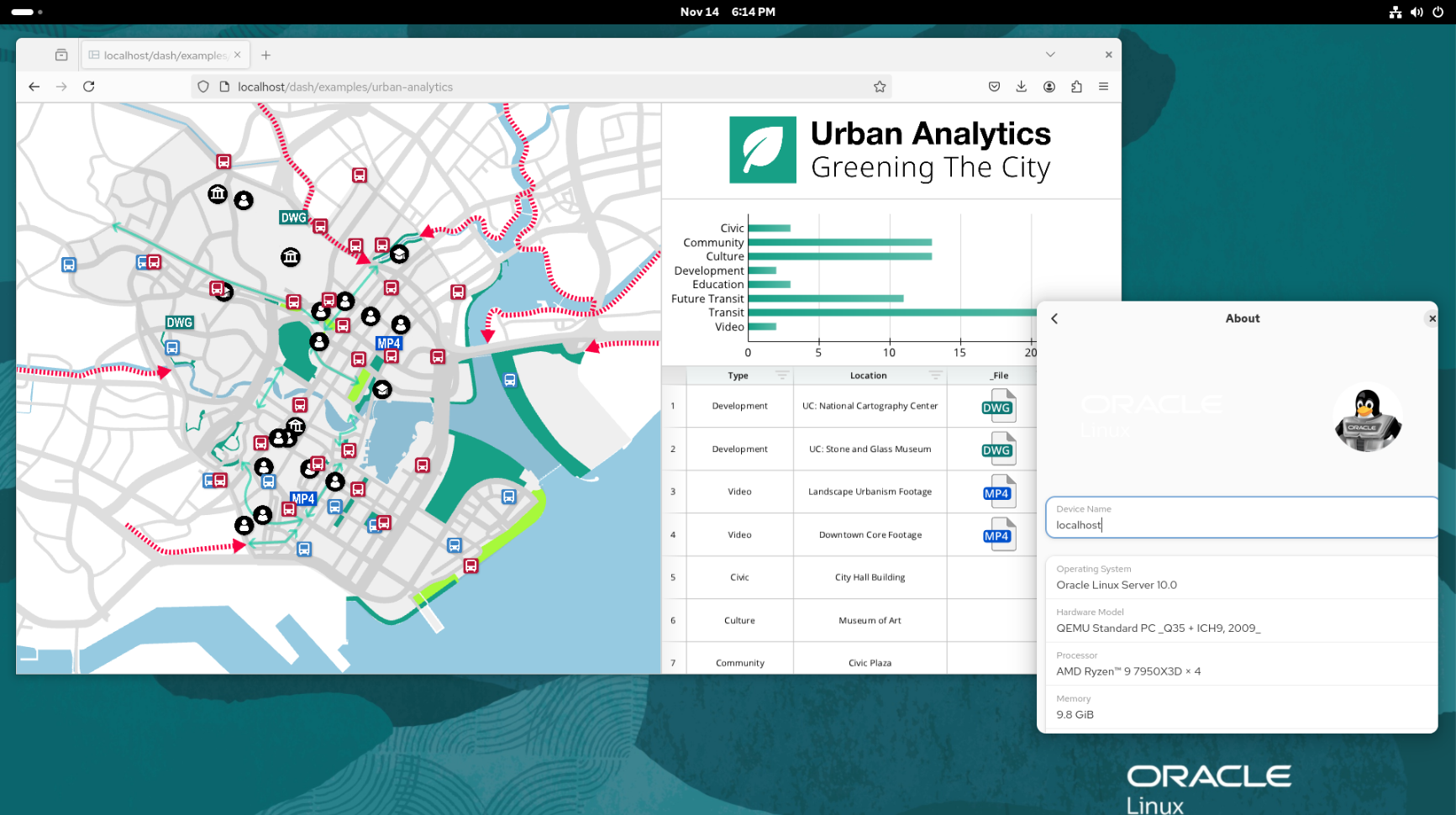Open a new browser tab
Viewport: 1456px width, 815px height.
265,55
